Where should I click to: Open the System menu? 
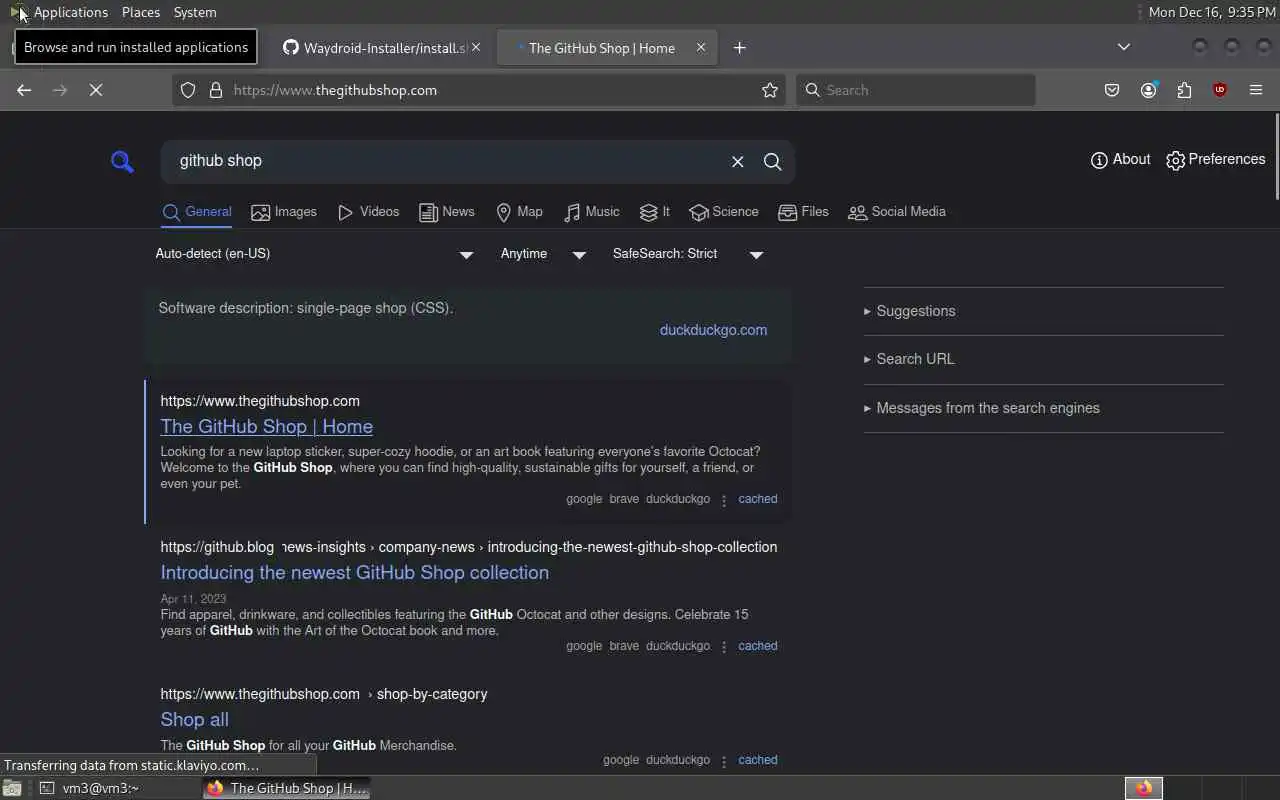(x=195, y=12)
